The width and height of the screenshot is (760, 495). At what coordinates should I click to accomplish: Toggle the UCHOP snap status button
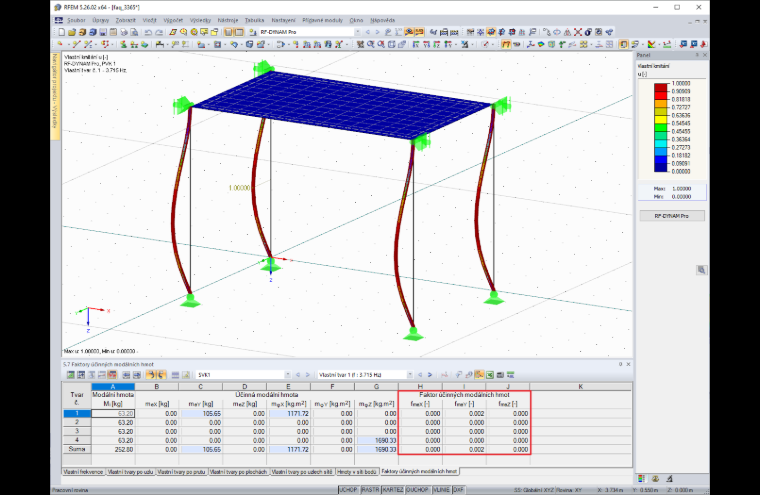[348, 490]
